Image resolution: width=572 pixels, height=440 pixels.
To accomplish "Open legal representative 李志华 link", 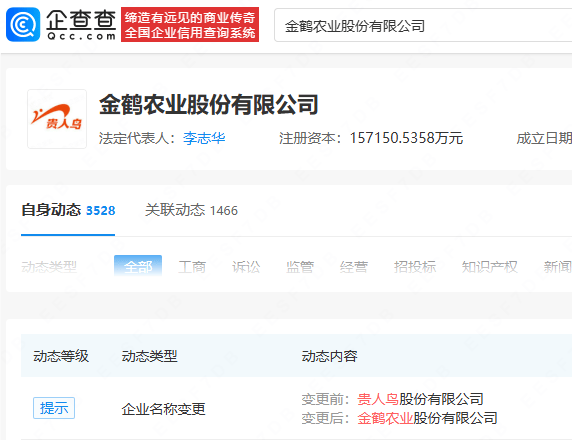I will [204, 138].
